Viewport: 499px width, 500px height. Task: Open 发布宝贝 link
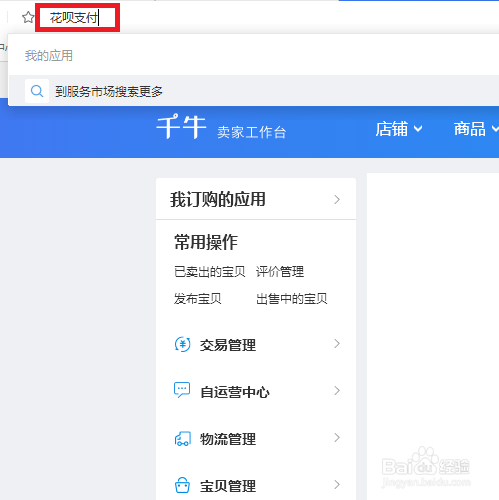click(x=198, y=299)
